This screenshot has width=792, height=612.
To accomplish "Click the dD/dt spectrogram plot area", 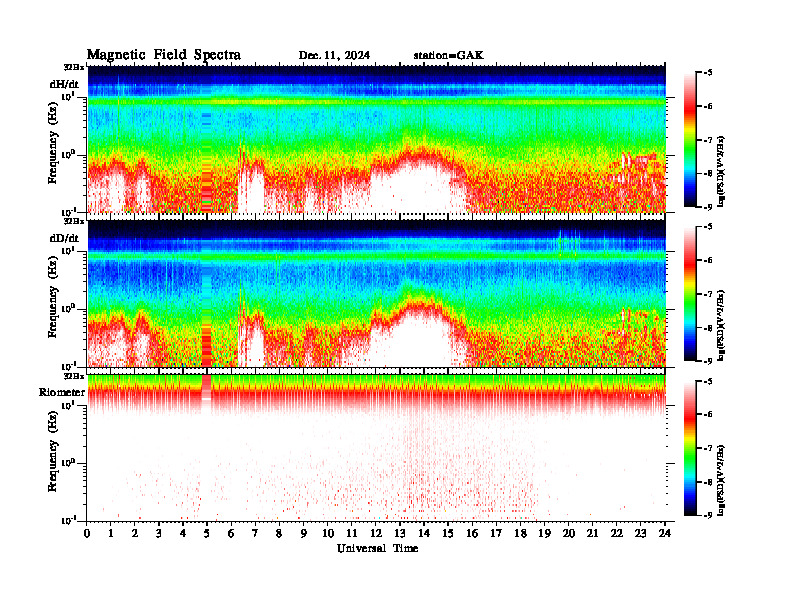I will tap(376, 293).
